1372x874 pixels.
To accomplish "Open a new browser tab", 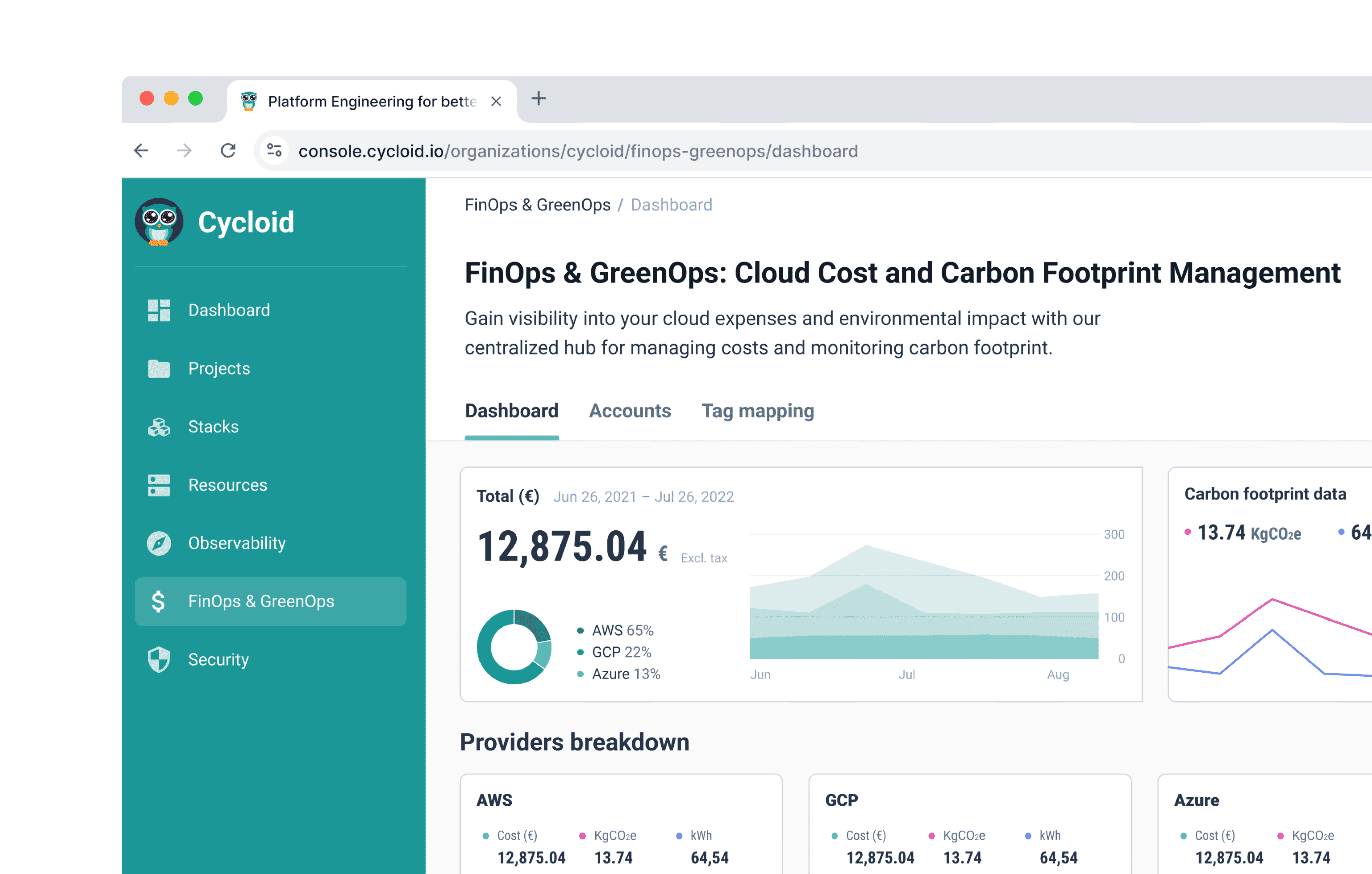I will pos(538,98).
